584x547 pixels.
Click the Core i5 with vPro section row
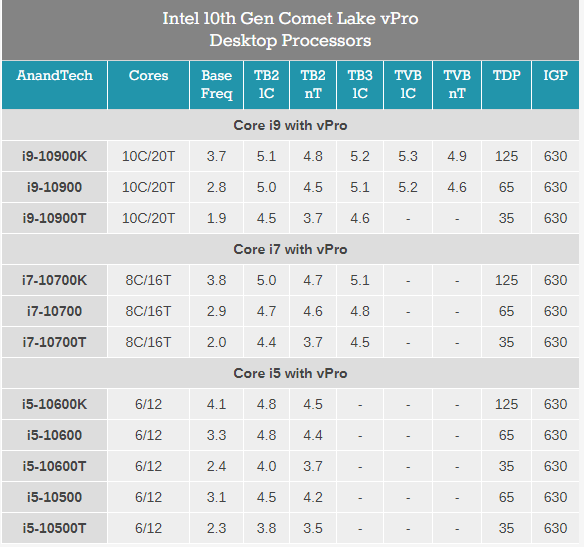(290, 373)
